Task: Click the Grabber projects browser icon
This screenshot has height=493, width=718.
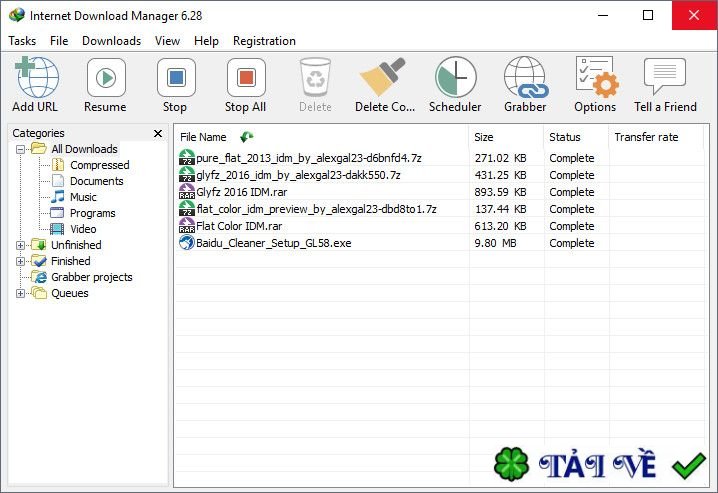Action: (x=39, y=276)
